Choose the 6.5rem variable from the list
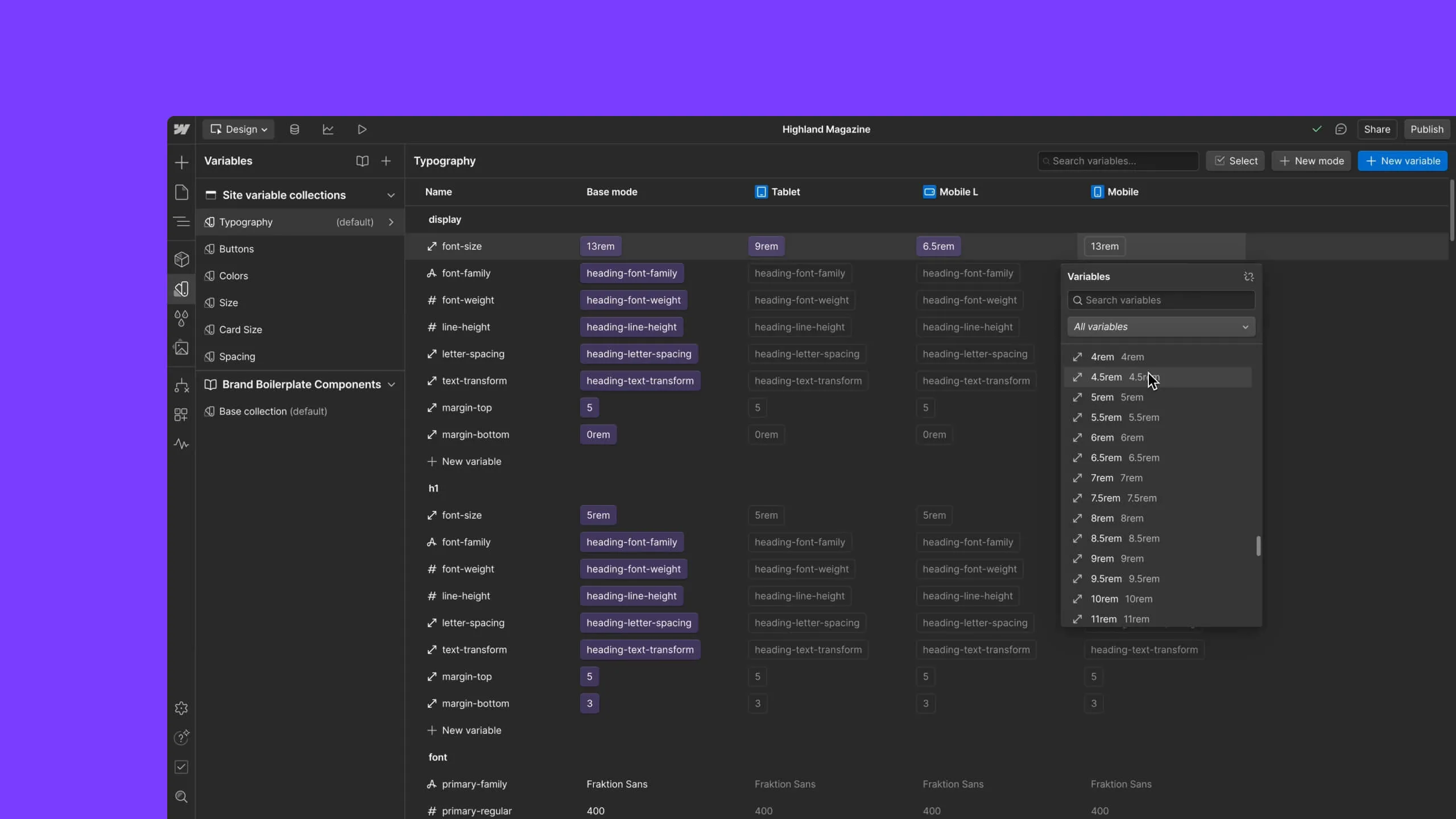The height and width of the screenshot is (819, 1456). coord(1115,458)
